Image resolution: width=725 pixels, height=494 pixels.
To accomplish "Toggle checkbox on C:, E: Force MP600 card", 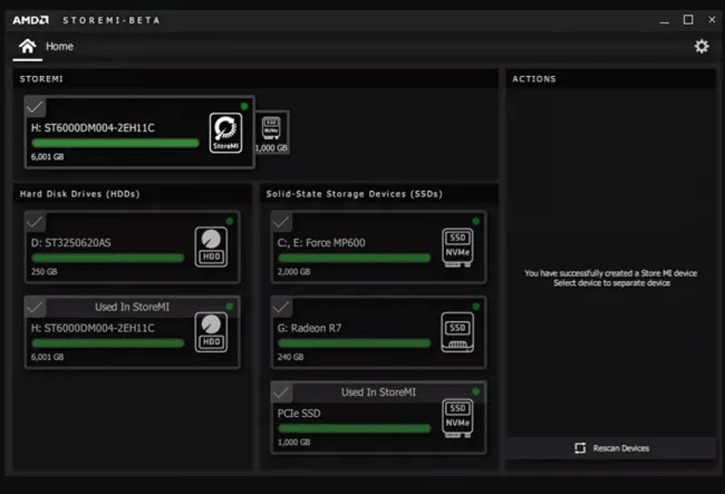I will tap(281, 222).
